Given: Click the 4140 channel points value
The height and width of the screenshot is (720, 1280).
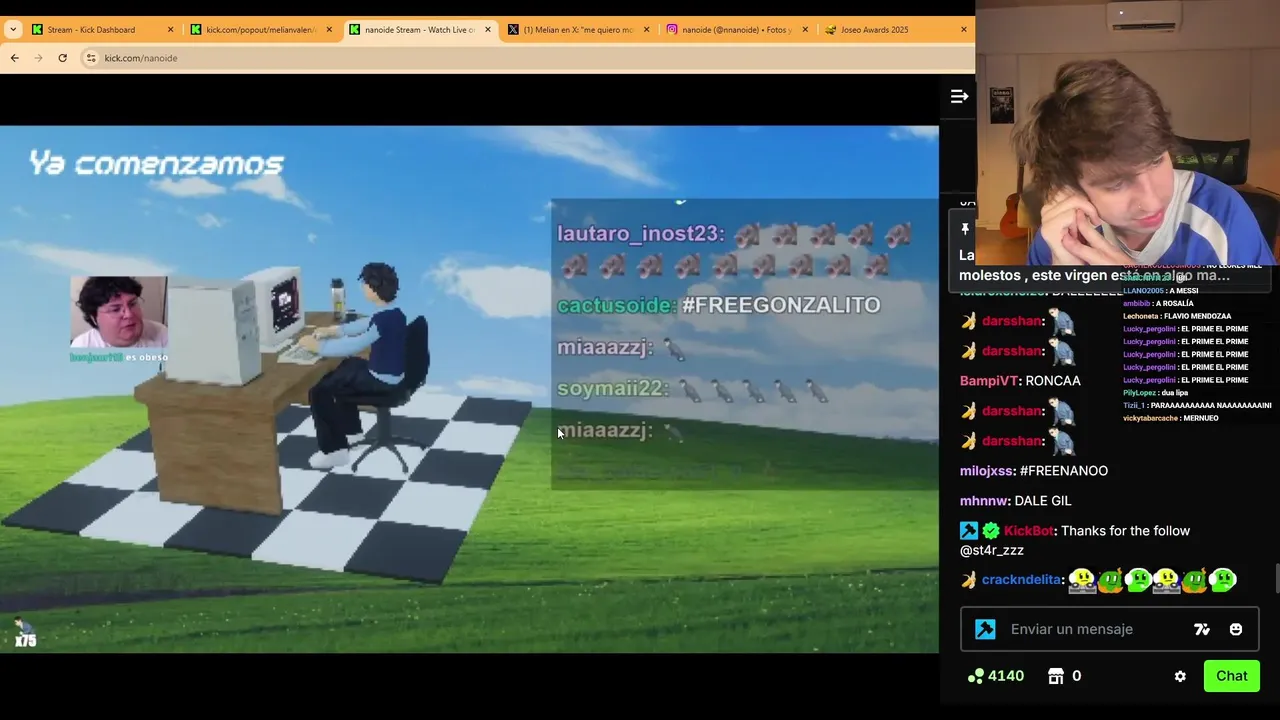Looking at the screenshot, I should [x=1006, y=676].
